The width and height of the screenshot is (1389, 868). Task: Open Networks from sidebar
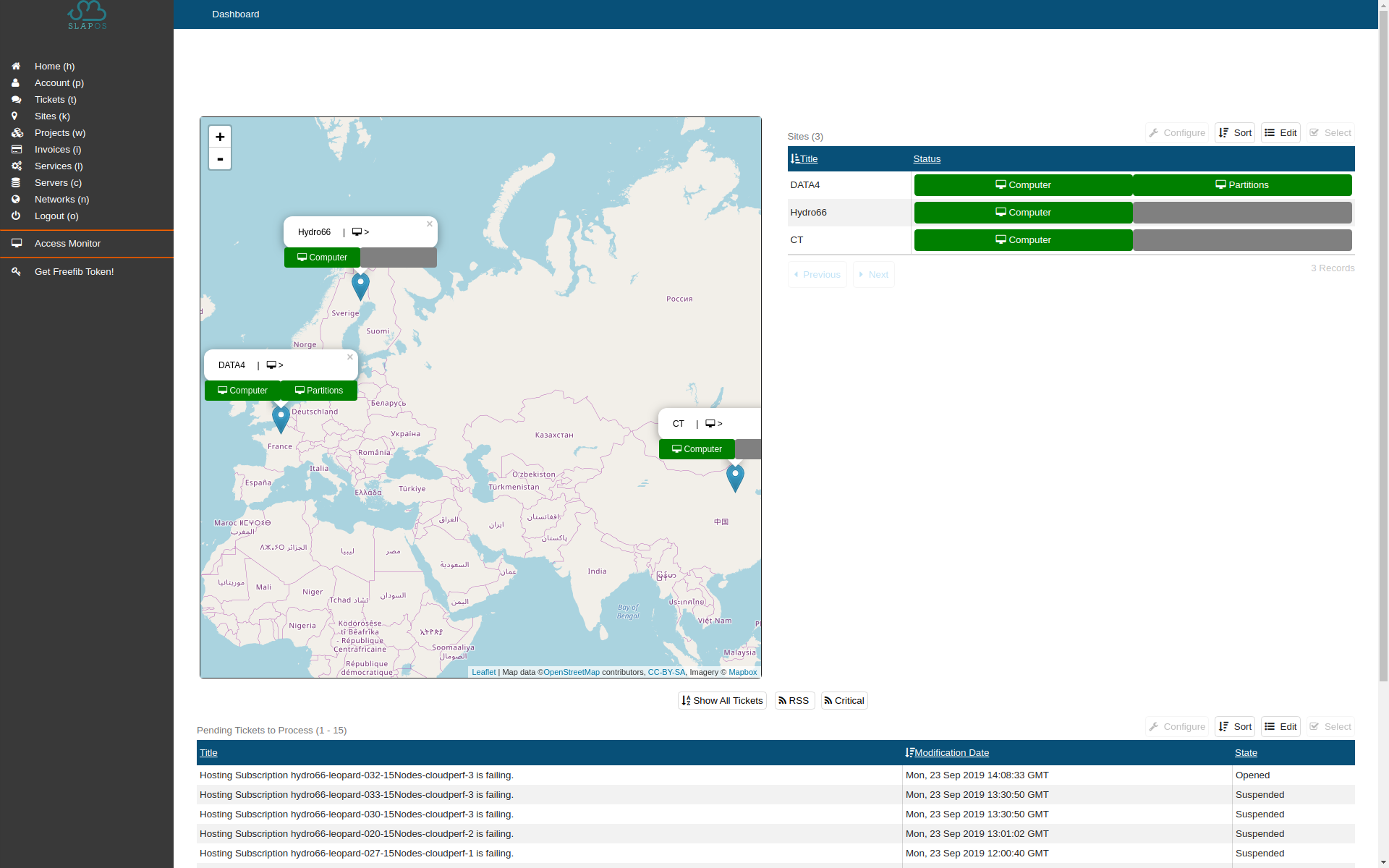61,199
